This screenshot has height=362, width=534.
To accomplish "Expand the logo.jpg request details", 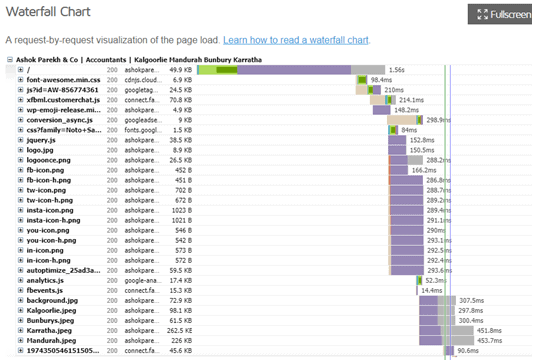I will click(20, 150).
